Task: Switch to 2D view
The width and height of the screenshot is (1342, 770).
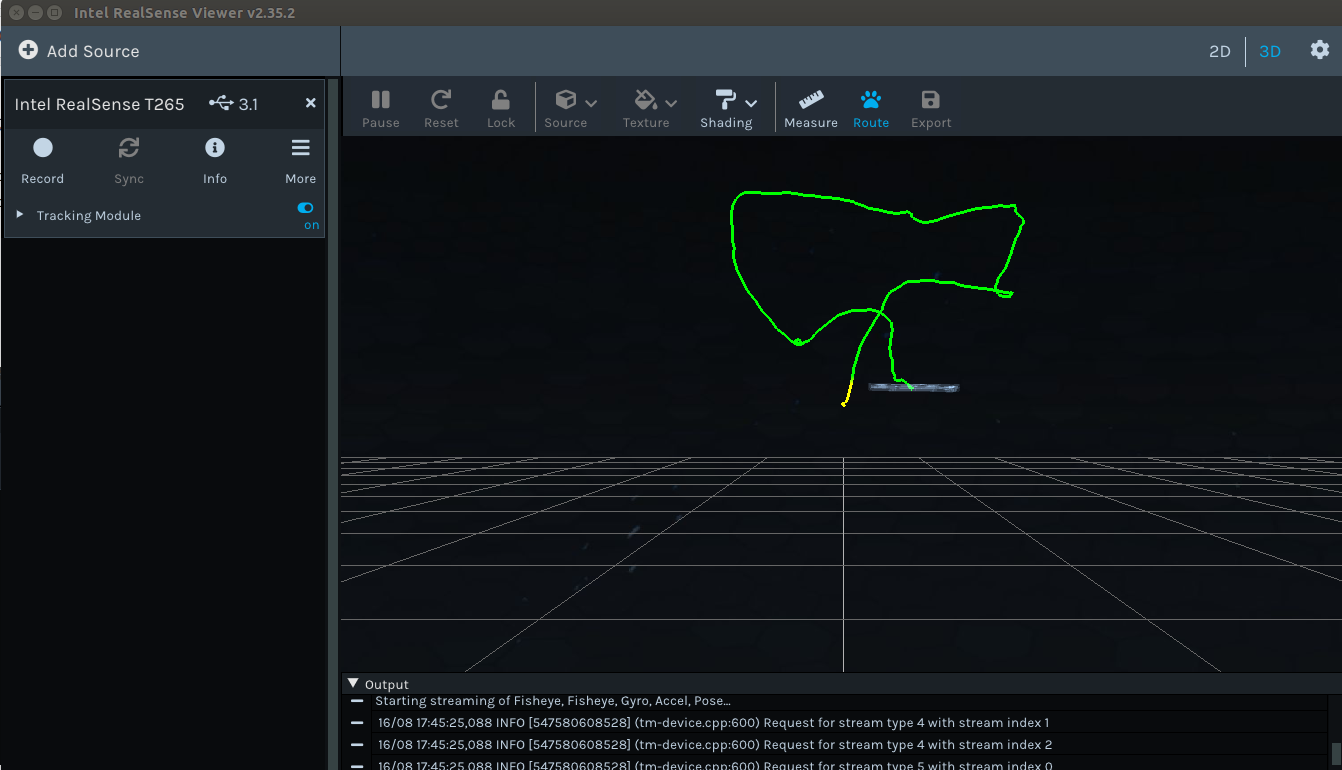Action: click(x=1219, y=51)
